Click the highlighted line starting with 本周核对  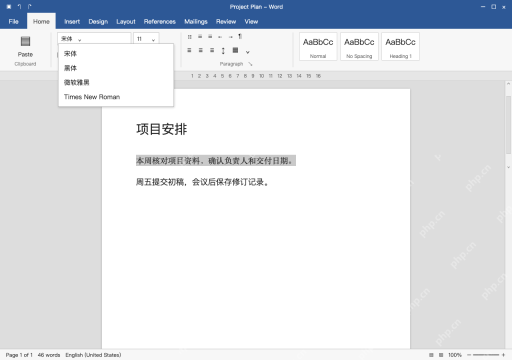coord(216,161)
